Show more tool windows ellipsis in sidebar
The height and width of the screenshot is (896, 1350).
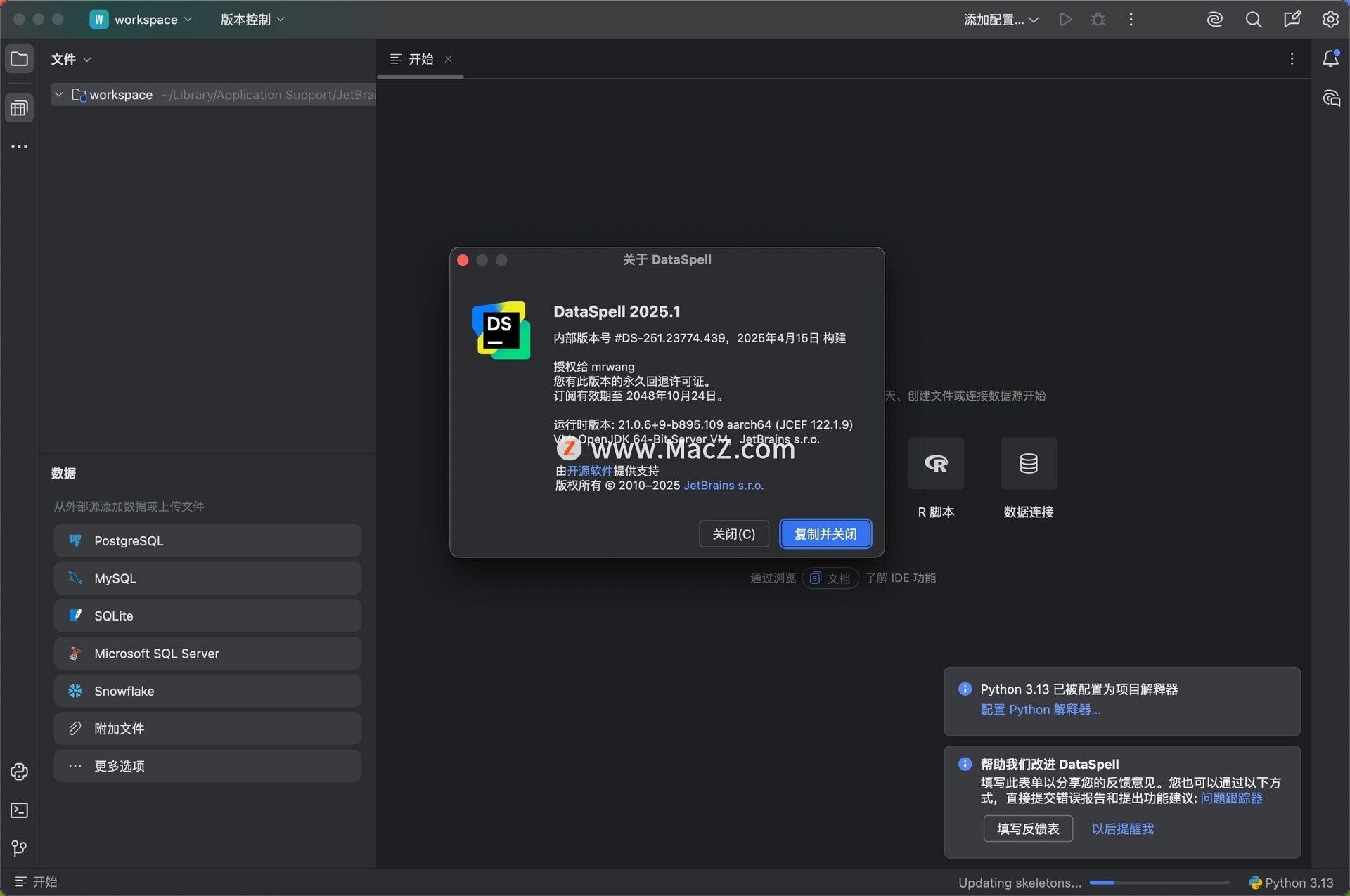tap(19, 146)
